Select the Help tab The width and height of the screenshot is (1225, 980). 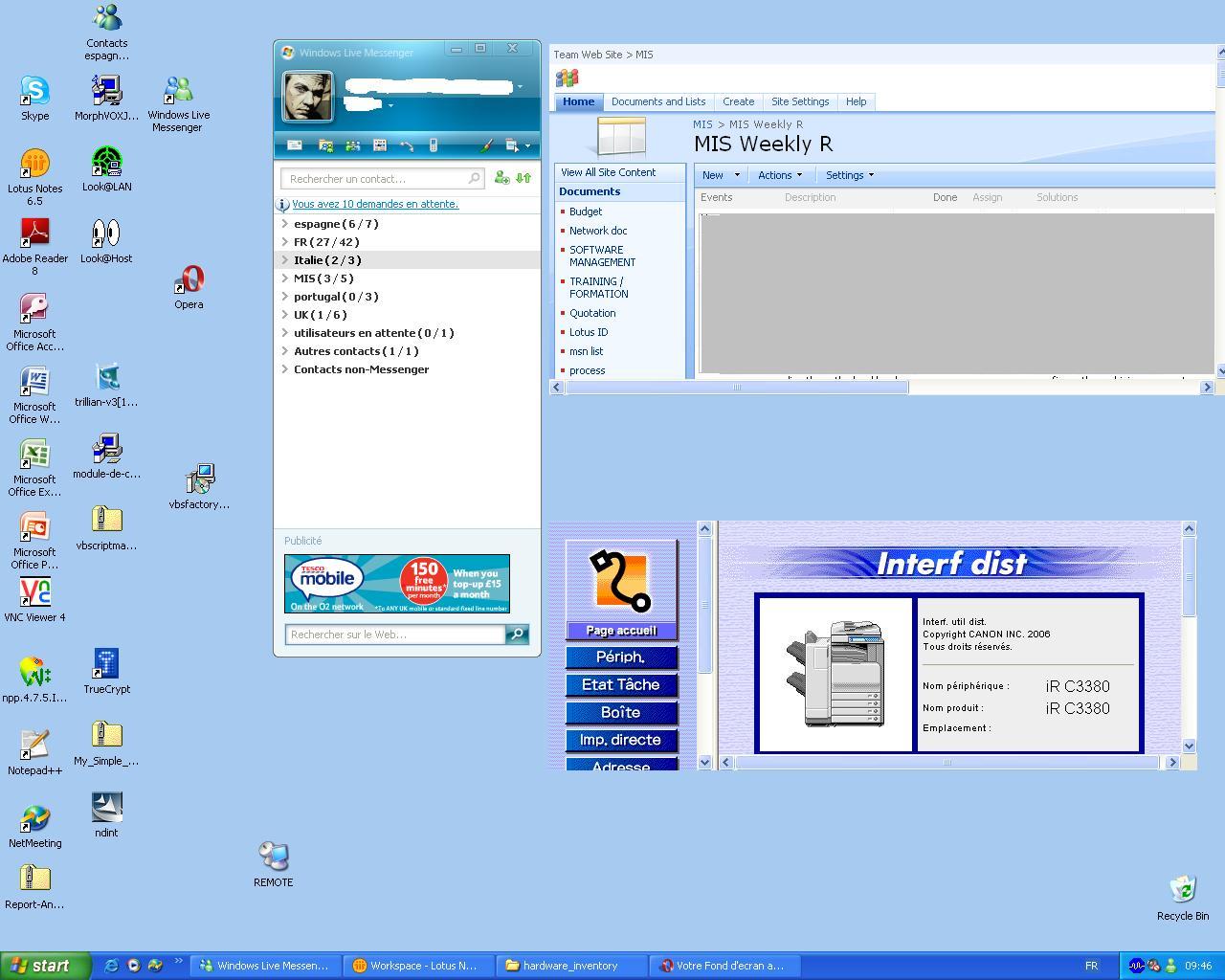[x=856, y=101]
